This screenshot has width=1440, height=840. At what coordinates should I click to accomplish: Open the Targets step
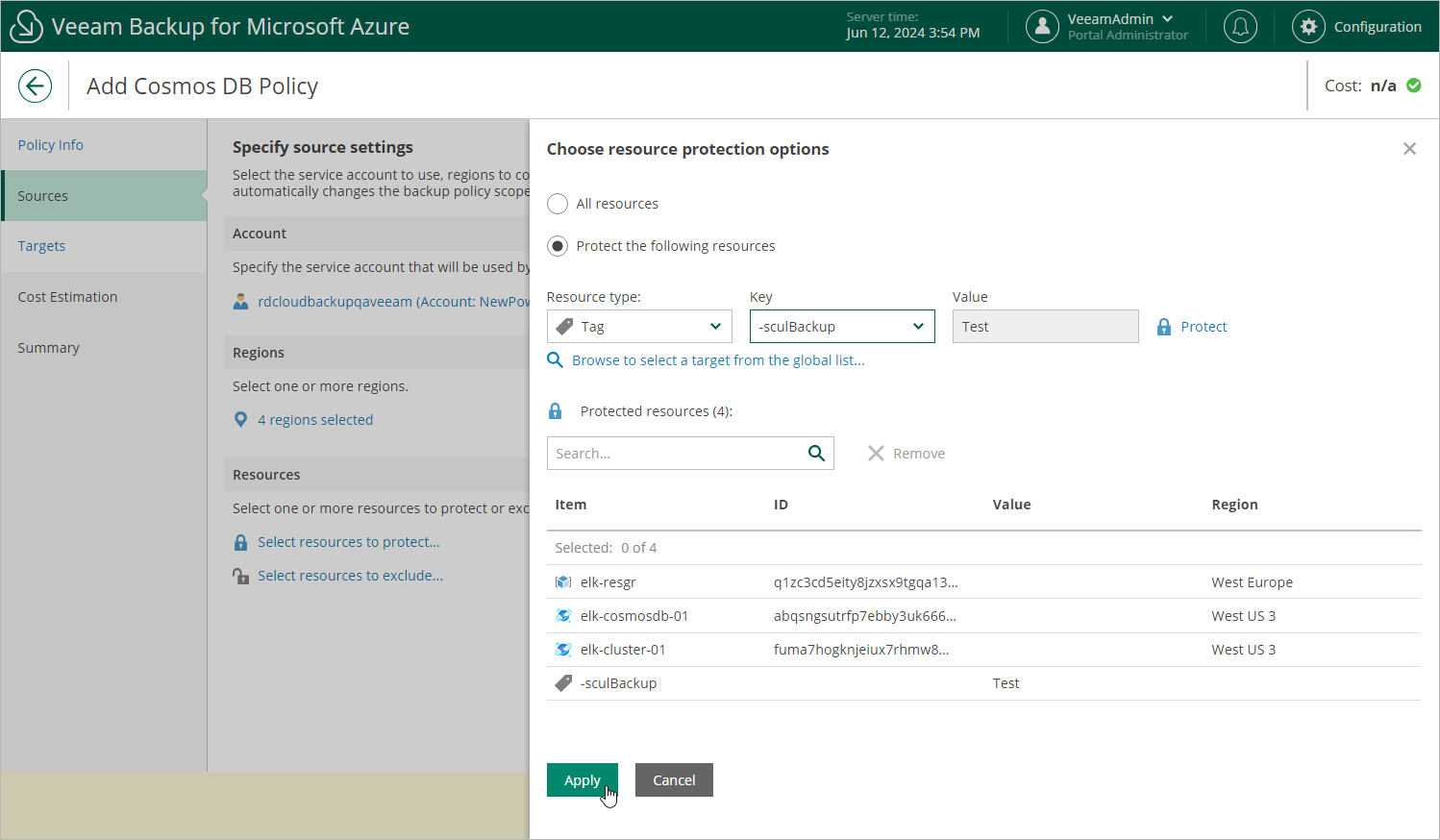coord(41,246)
